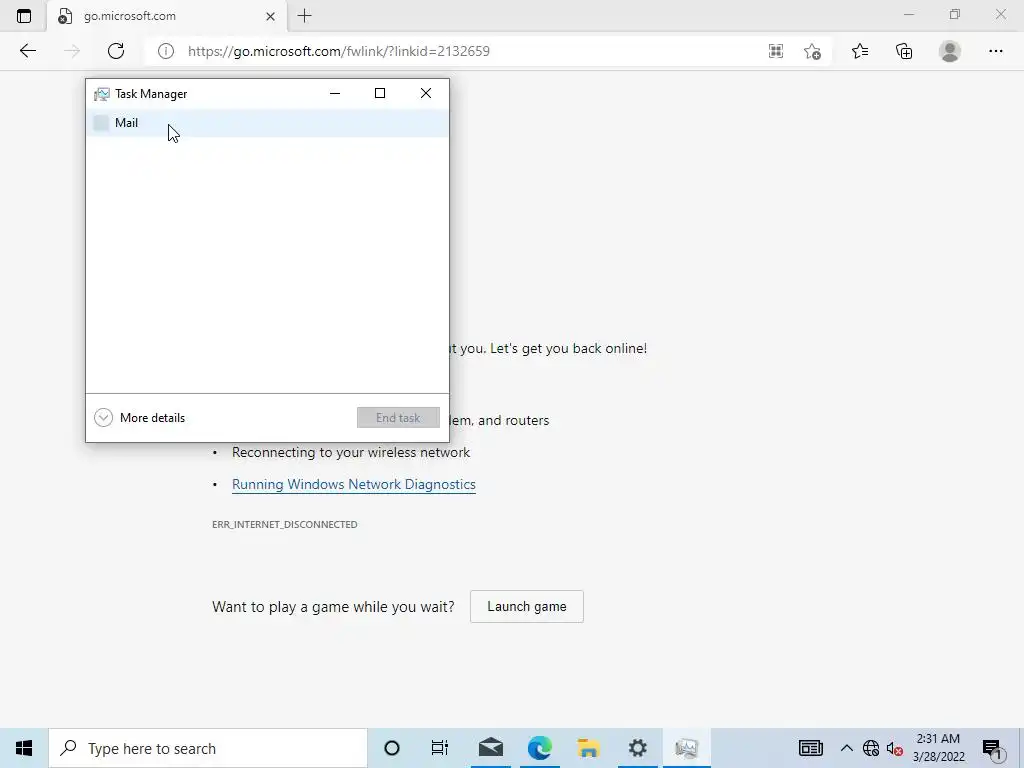1024x768 pixels.
Task: Click the taskbar search box
Action: [208, 748]
